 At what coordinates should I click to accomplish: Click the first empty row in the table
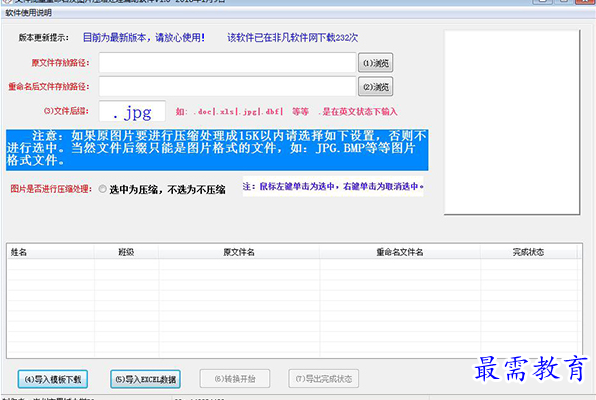(x=294, y=264)
